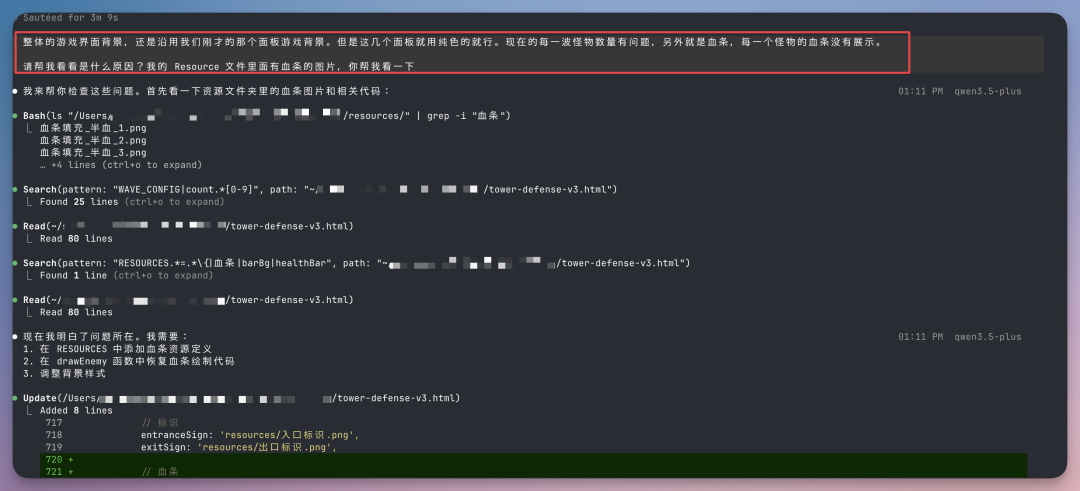This screenshot has width=1080, height=491.
Task: Click user message starting "整体的游戏界面背景"
Action: [452, 43]
